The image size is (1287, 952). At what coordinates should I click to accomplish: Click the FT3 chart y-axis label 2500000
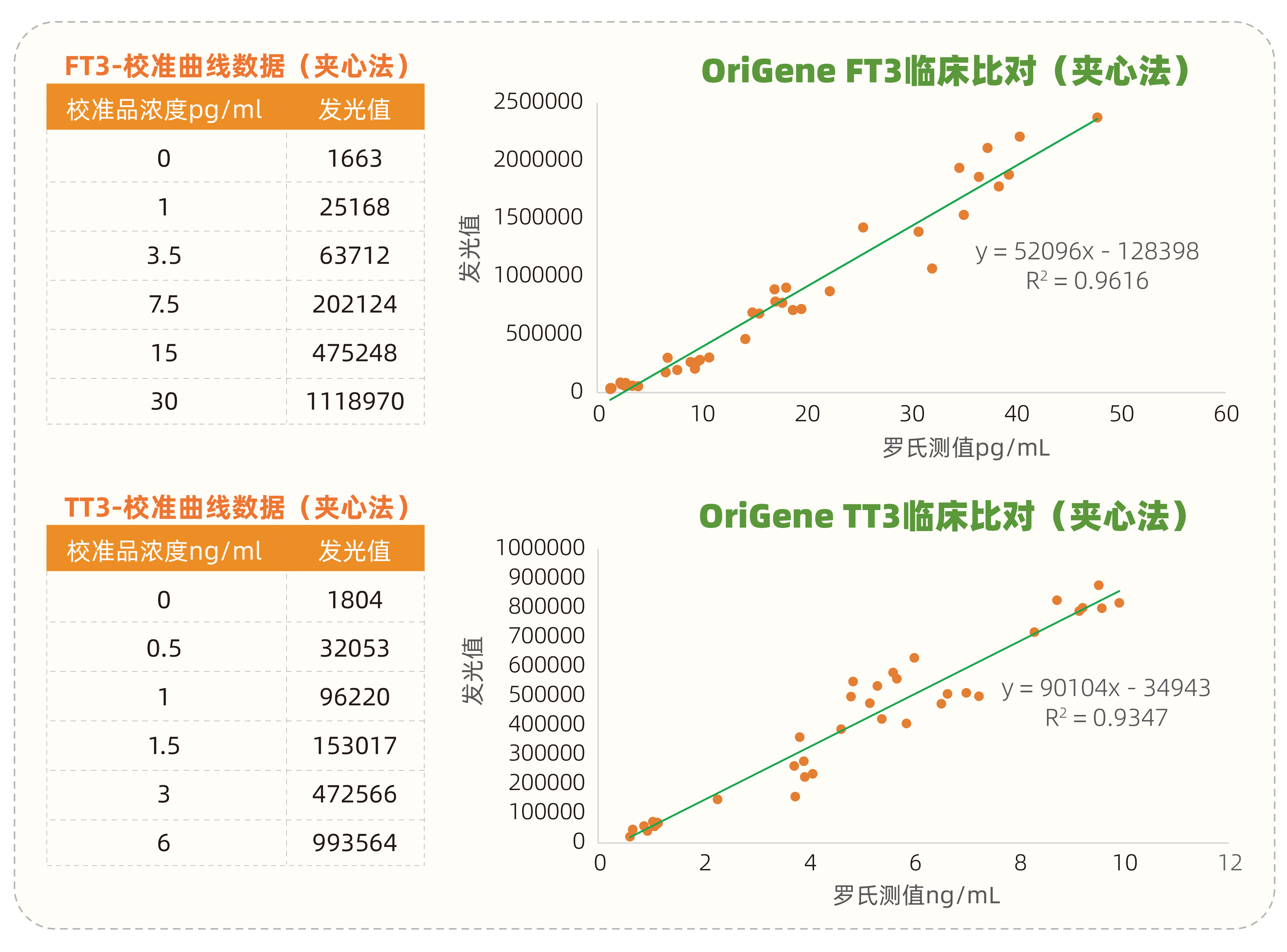coord(538,102)
